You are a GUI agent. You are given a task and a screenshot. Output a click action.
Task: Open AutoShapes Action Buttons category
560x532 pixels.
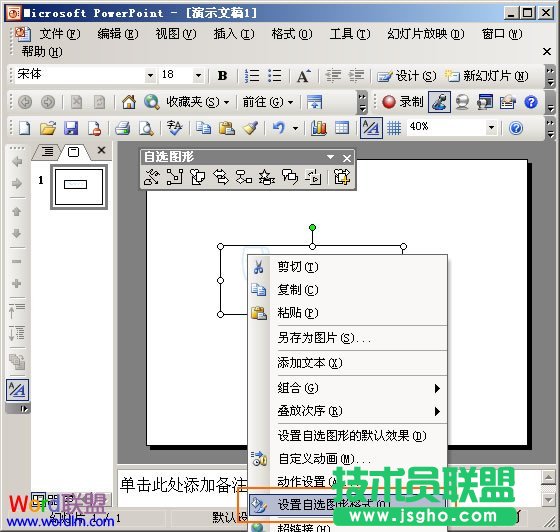[x=313, y=177]
